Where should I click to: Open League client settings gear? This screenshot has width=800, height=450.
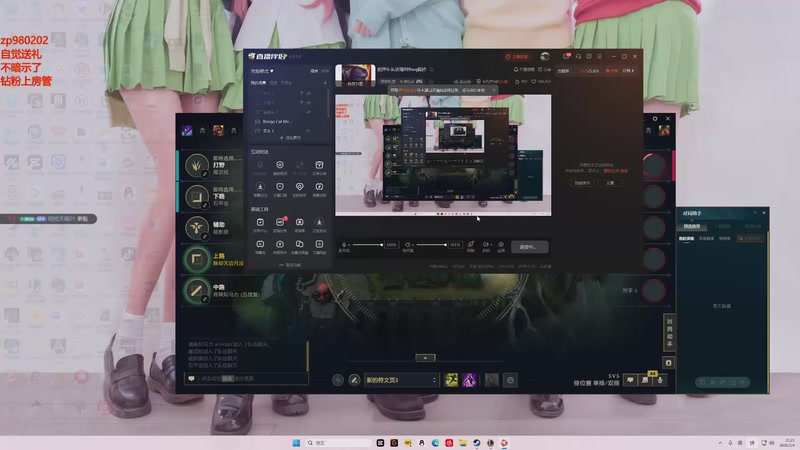(x=655, y=119)
